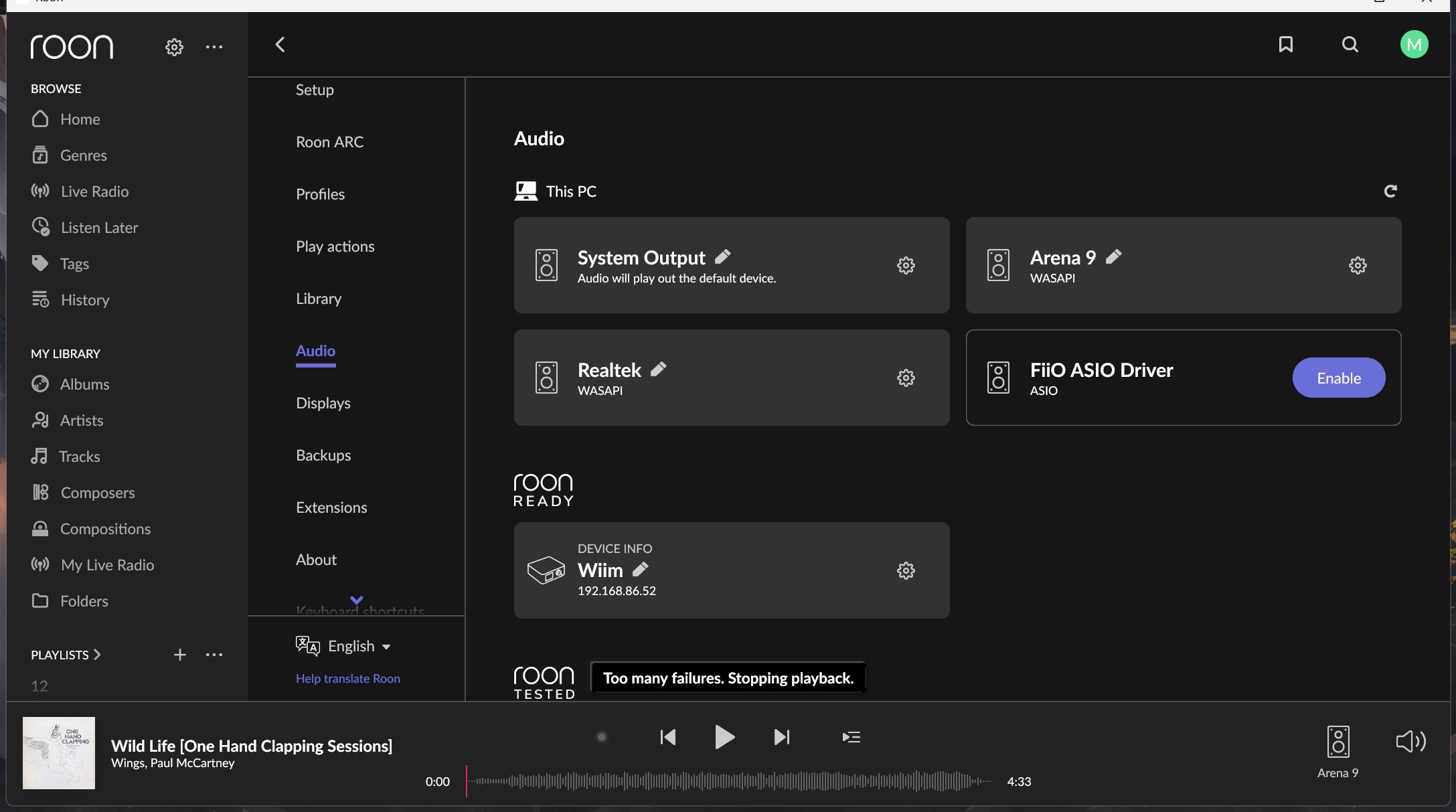1456x812 pixels.
Task: Open Arena 9 device settings gear
Action: pos(1358,265)
